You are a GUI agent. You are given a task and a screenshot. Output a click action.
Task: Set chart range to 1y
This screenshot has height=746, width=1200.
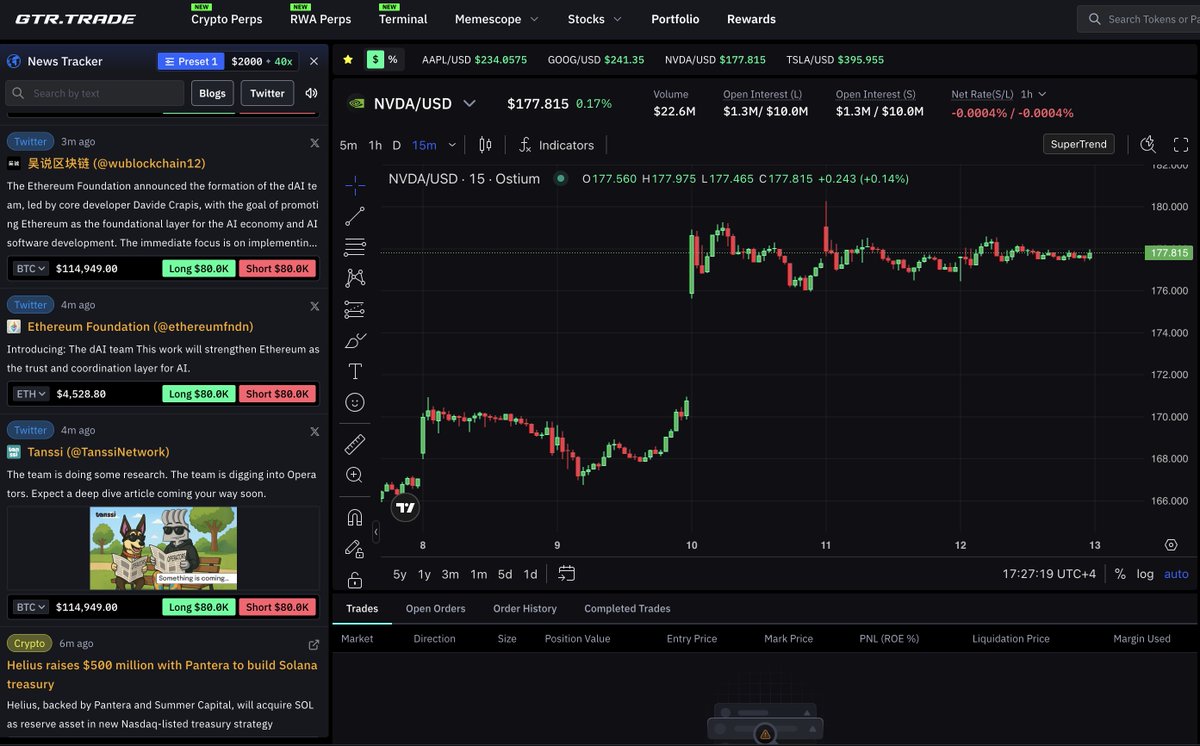click(x=424, y=574)
